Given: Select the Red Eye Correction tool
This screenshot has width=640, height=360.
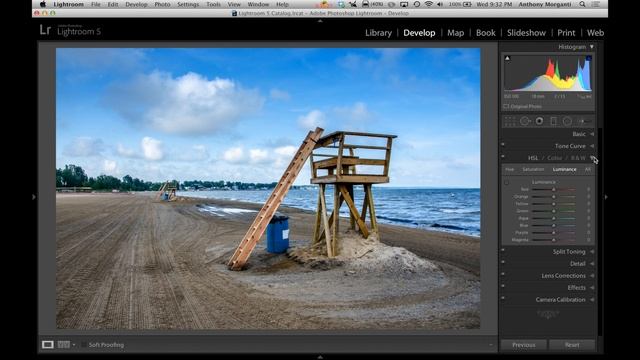Looking at the screenshot, I should [x=539, y=121].
